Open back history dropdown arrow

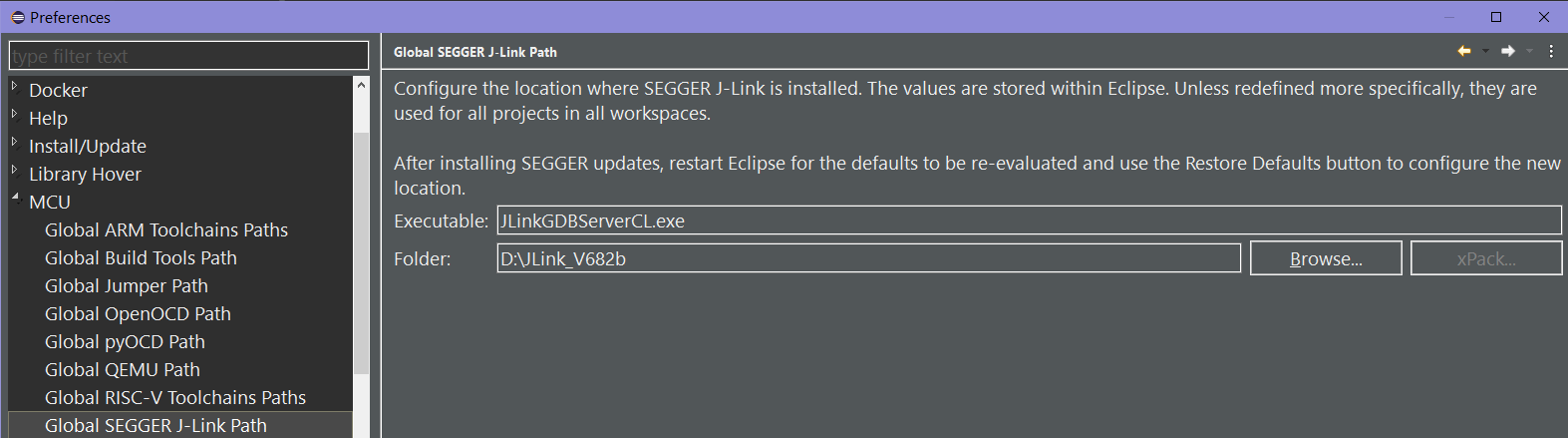tap(1485, 51)
